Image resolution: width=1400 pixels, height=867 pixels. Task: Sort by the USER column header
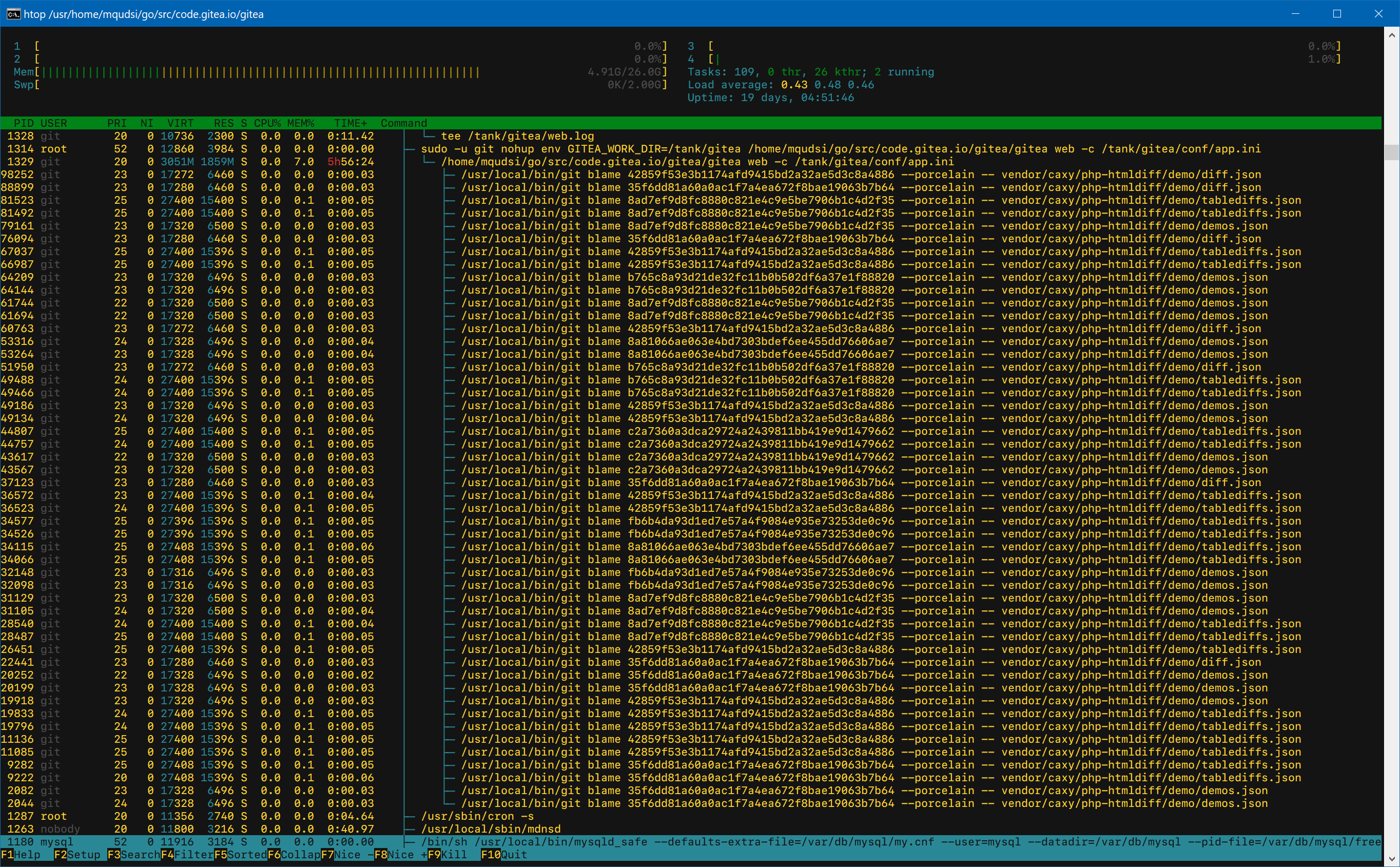54,123
